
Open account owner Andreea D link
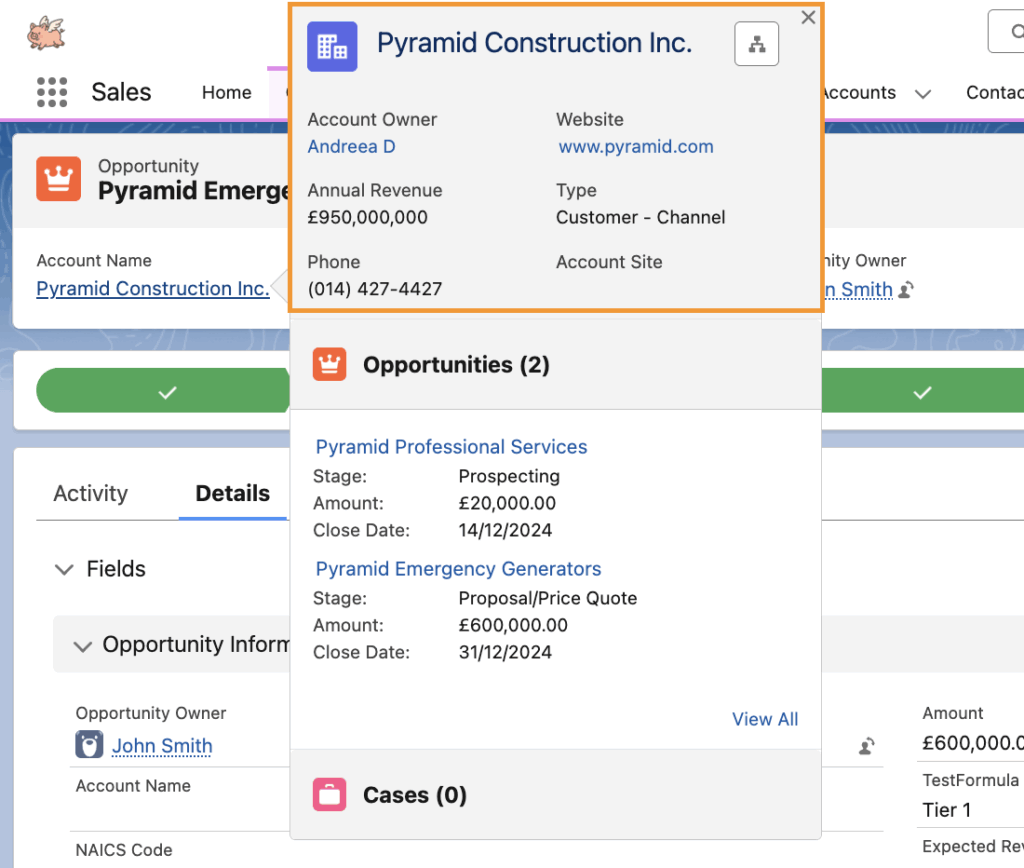(351, 147)
